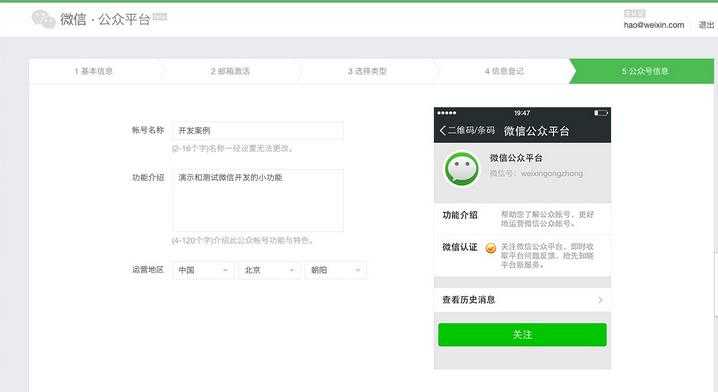Click the 功能介绍 label in the phone preview
This screenshot has width=718, height=392.
pyautogui.click(x=460, y=215)
